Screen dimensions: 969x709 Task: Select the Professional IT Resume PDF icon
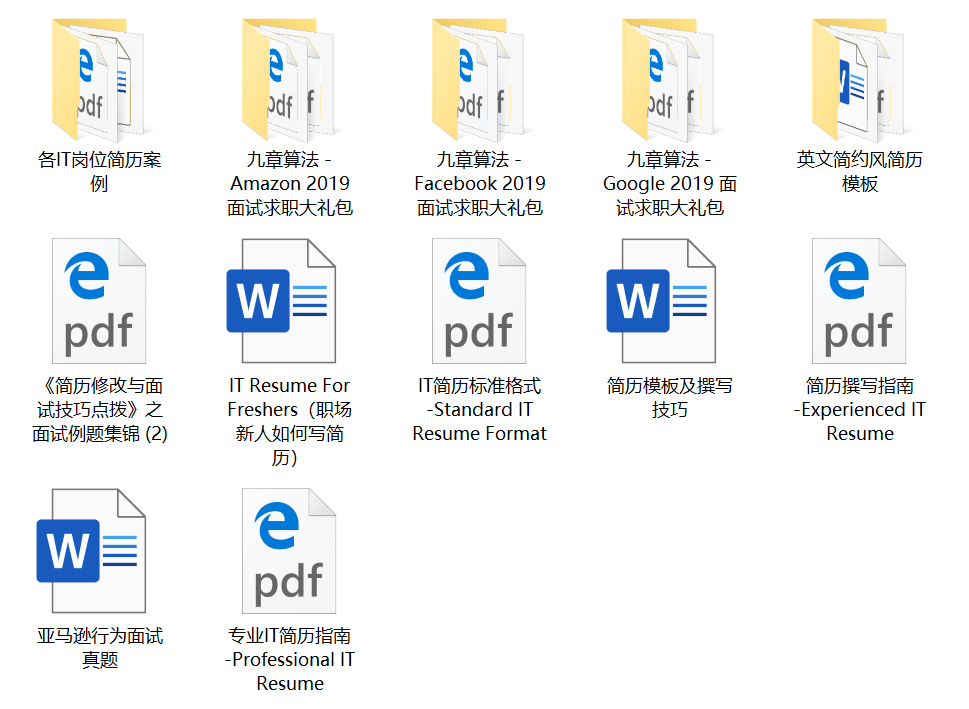pyautogui.click(x=289, y=551)
